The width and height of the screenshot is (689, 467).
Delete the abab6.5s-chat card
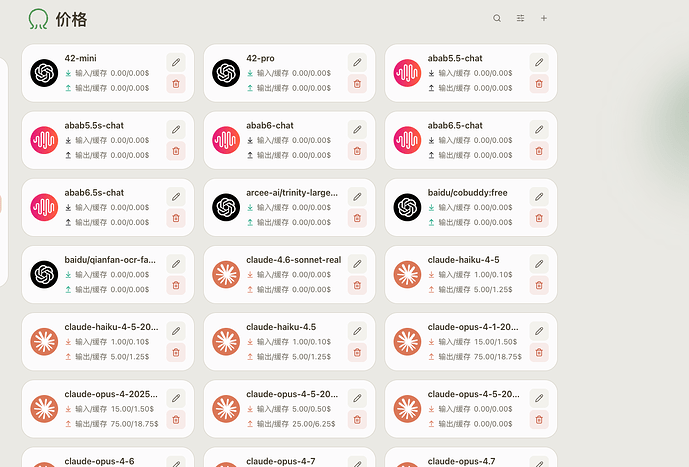[x=176, y=218]
